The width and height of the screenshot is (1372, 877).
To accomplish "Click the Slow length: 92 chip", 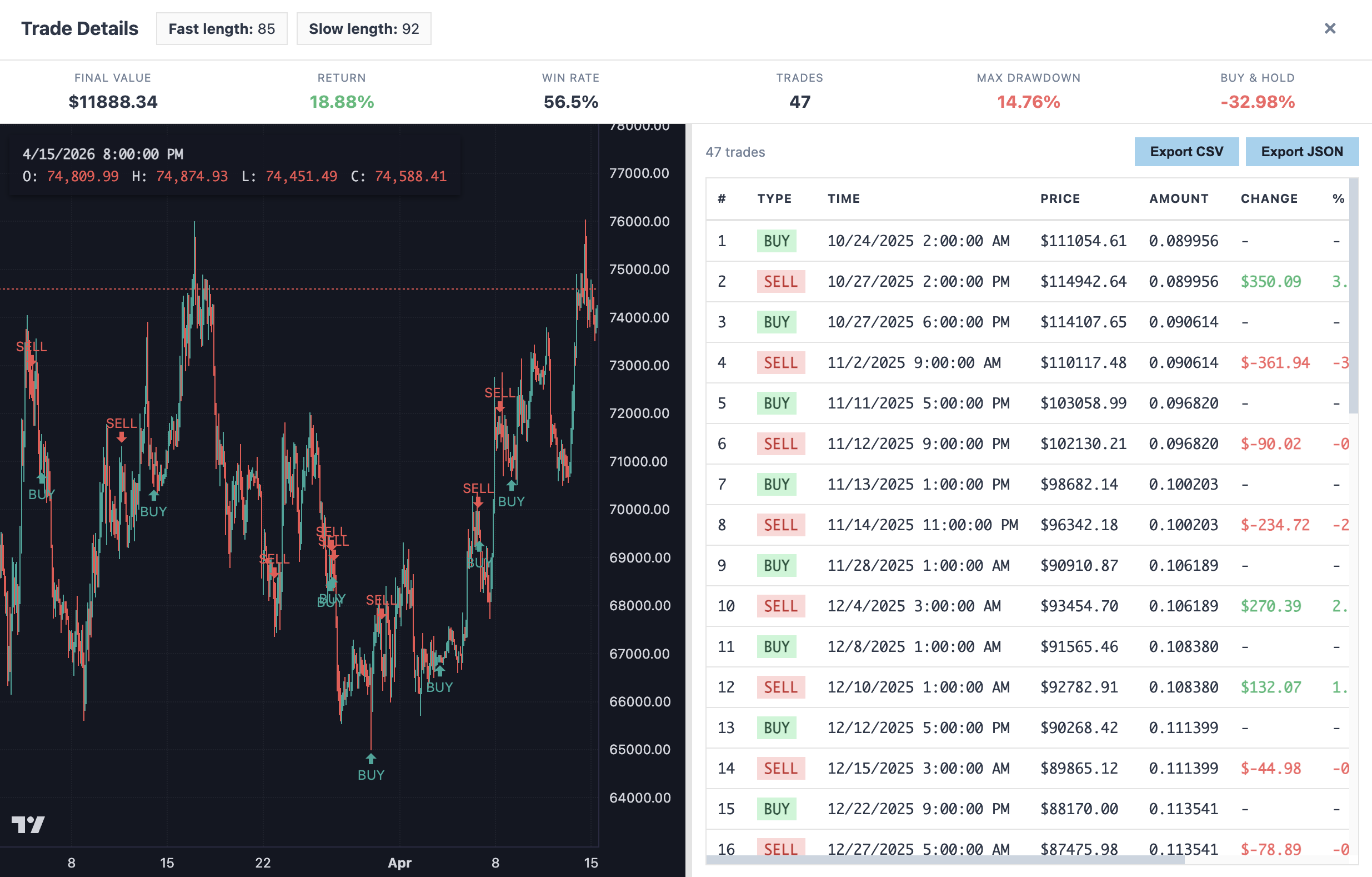I will pos(363,28).
